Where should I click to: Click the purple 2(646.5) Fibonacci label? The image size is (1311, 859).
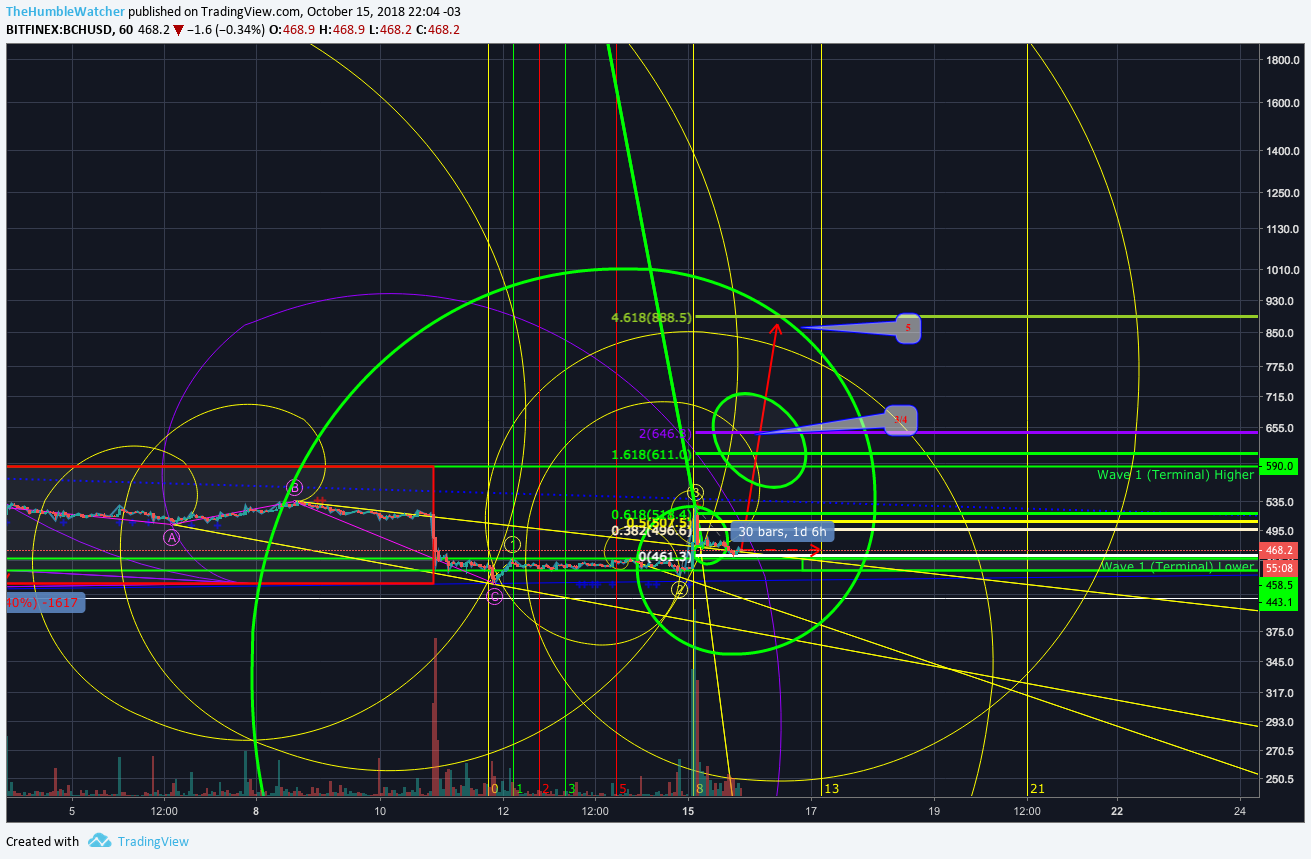tap(665, 434)
